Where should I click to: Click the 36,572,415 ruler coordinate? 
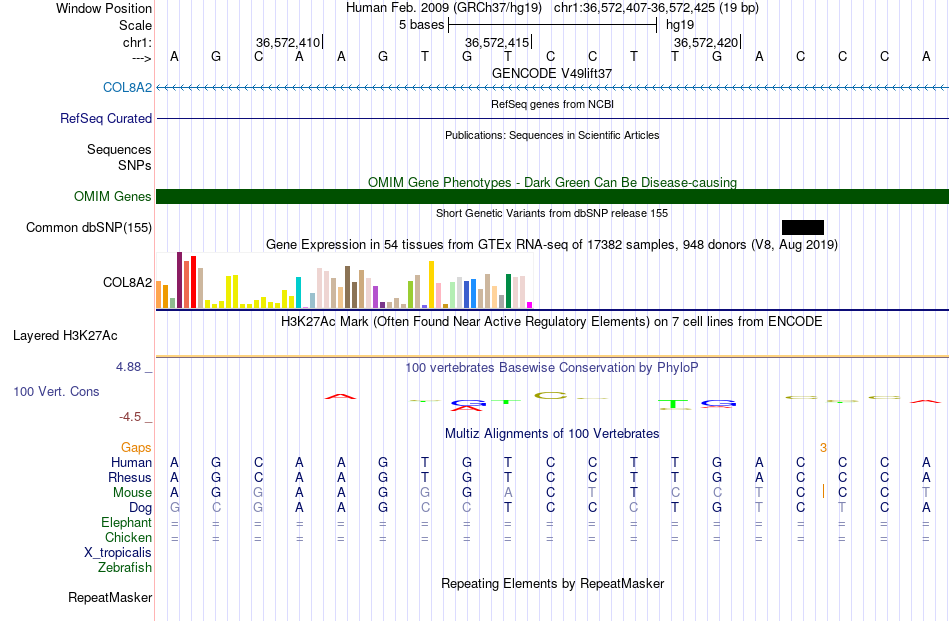(x=497, y=42)
